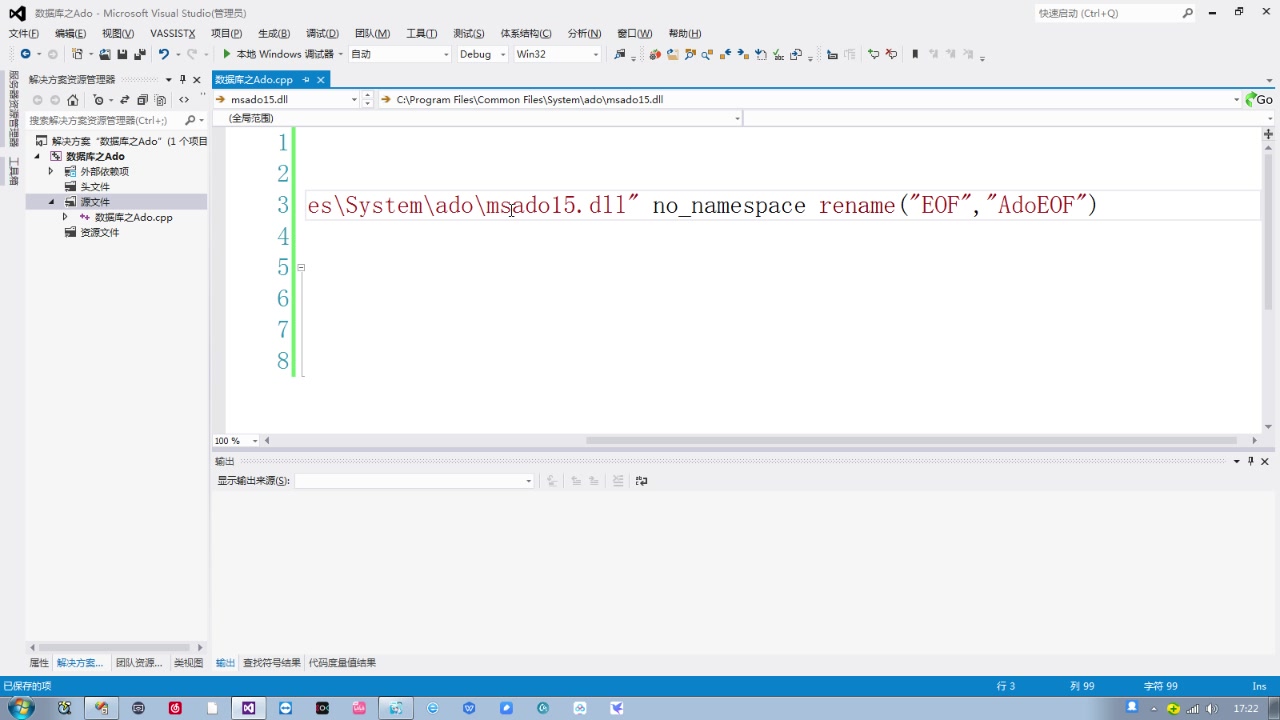Click the Undo toolbar icon
Image resolution: width=1280 pixels, height=720 pixels.
click(x=164, y=54)
